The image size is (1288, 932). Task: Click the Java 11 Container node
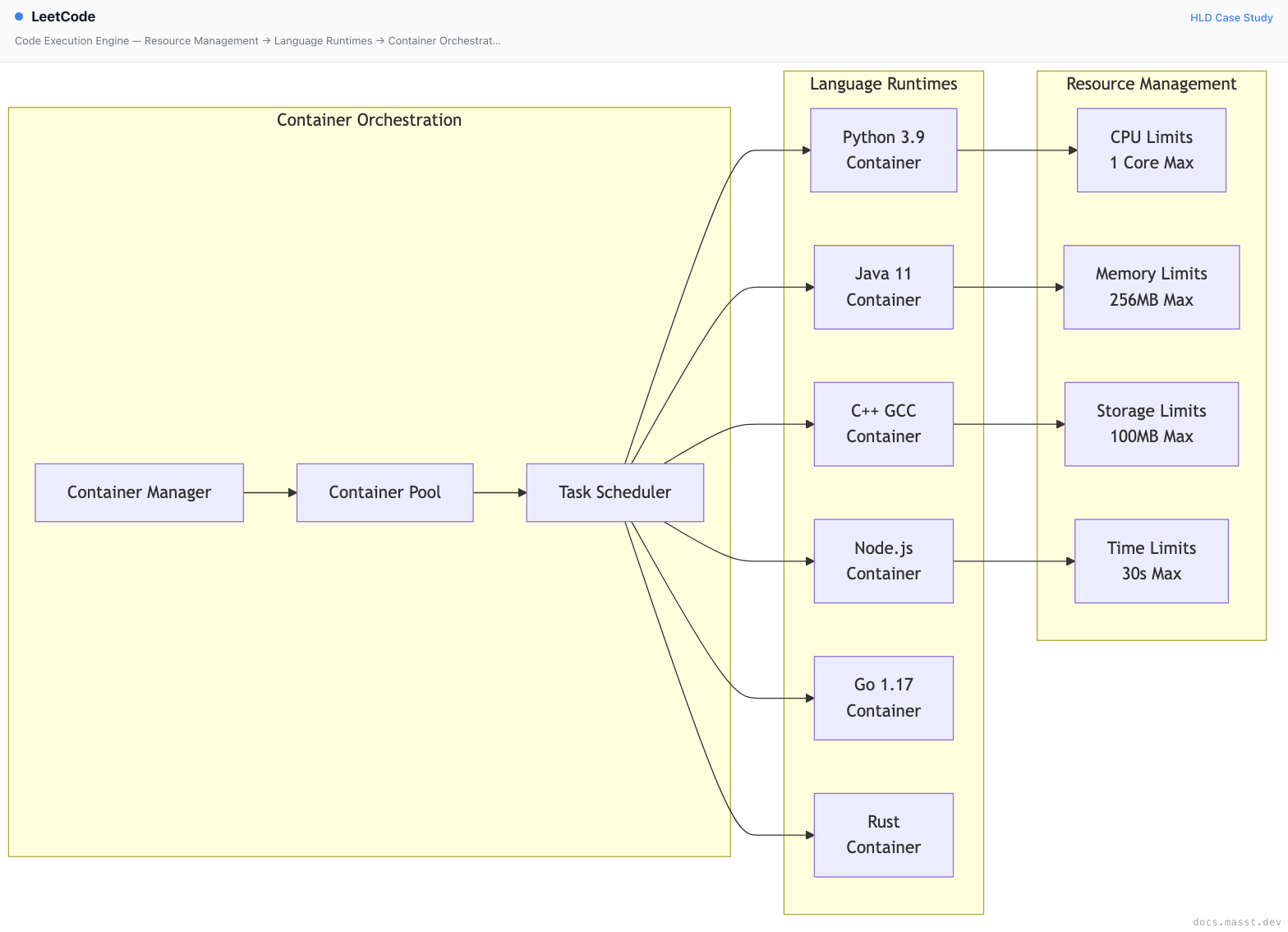click(883, 287)
